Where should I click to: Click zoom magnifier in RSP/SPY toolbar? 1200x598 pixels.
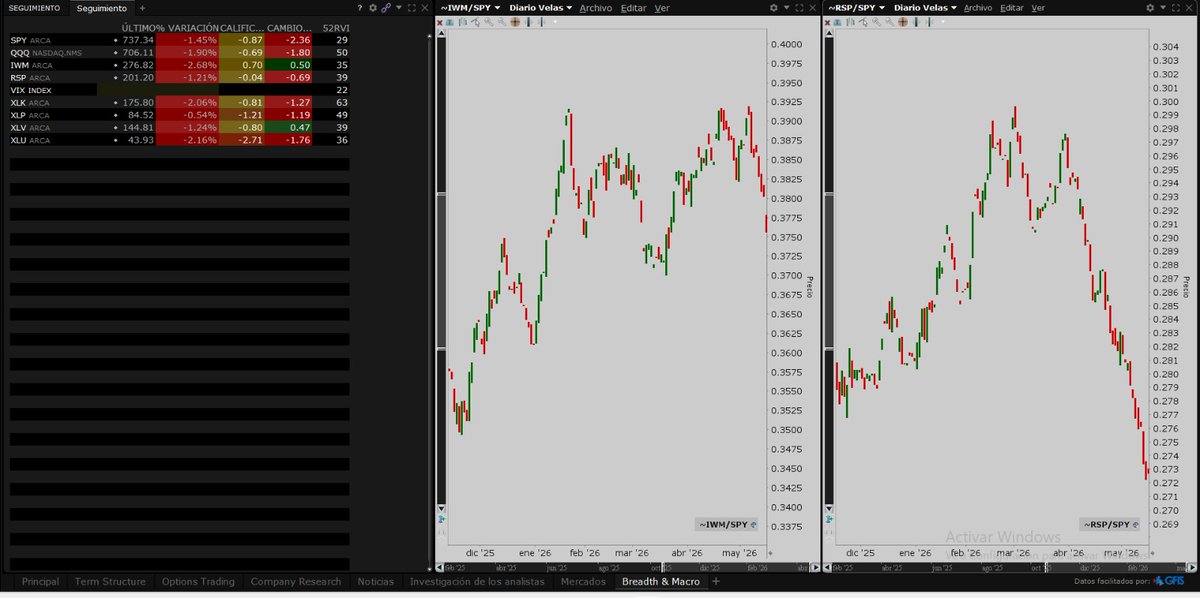click(x=877, y=21)
